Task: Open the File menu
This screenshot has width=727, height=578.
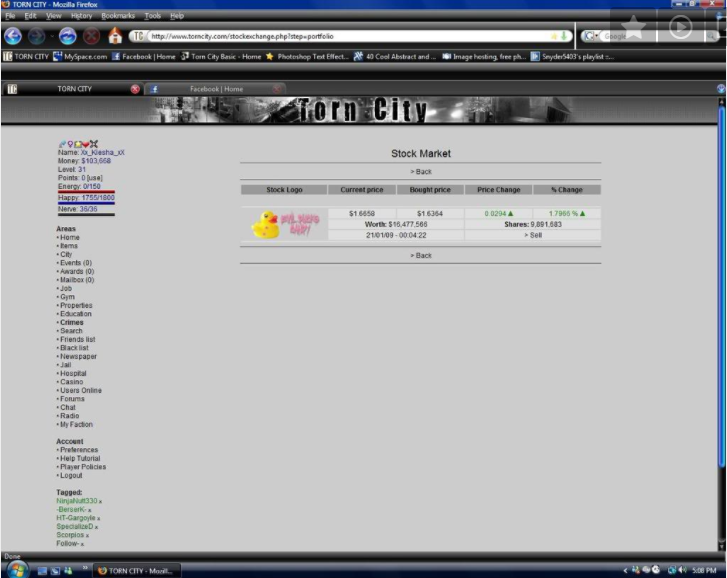Action: point(10,16)
